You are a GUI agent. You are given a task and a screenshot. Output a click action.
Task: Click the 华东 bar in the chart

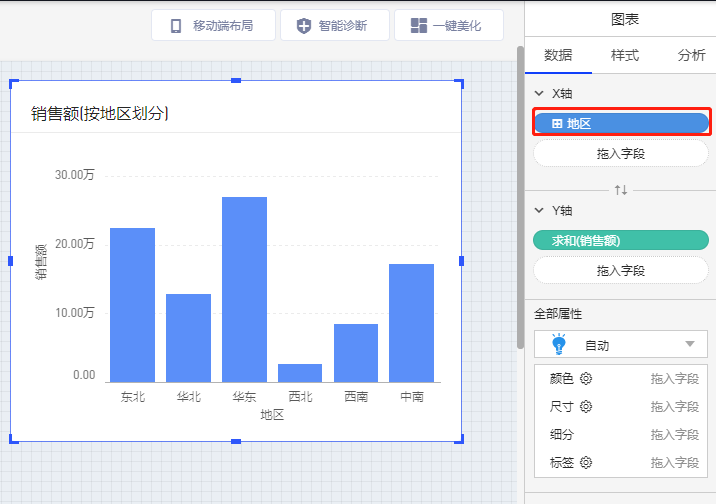pyautogui.click(x=244, y=289)
